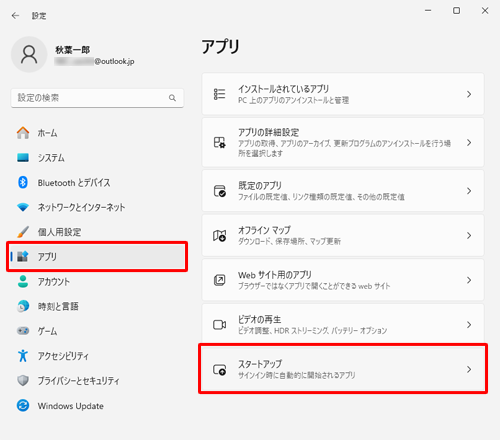Click the Windows Update refresh icon

(x=23, y=405)
